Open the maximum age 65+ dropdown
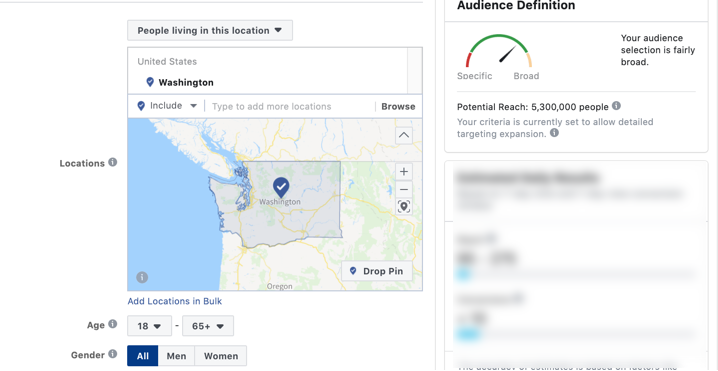 [x=208, y=326]
